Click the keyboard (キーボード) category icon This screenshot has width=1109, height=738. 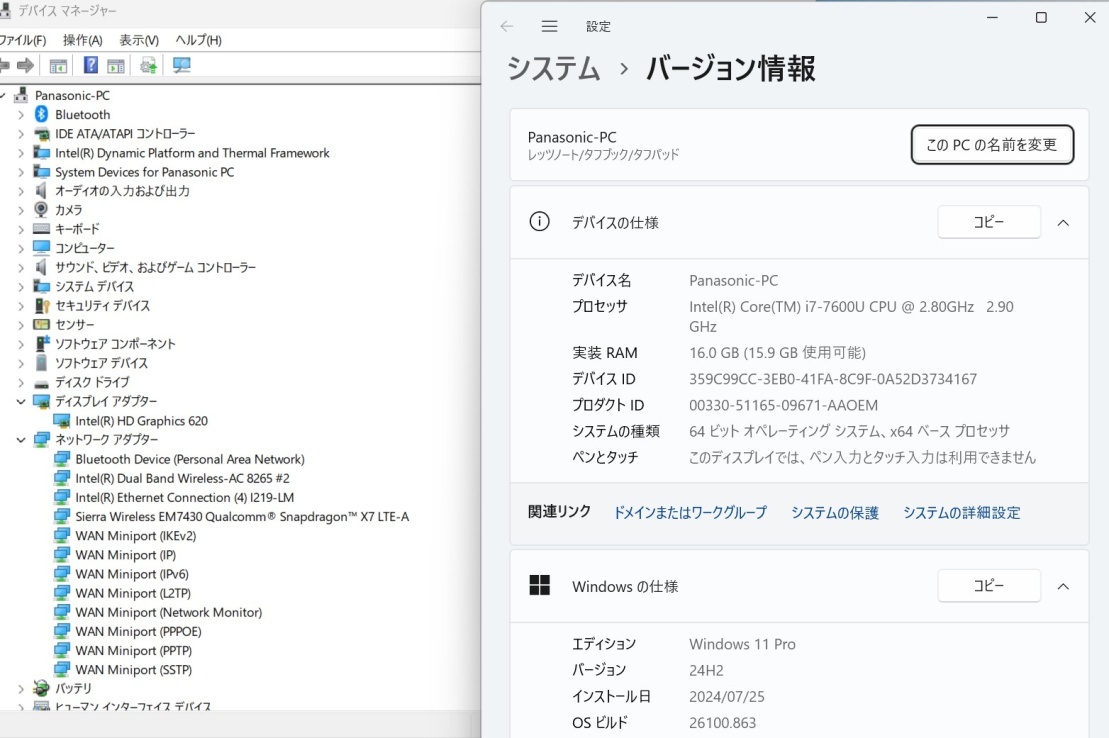click(42, 229)
